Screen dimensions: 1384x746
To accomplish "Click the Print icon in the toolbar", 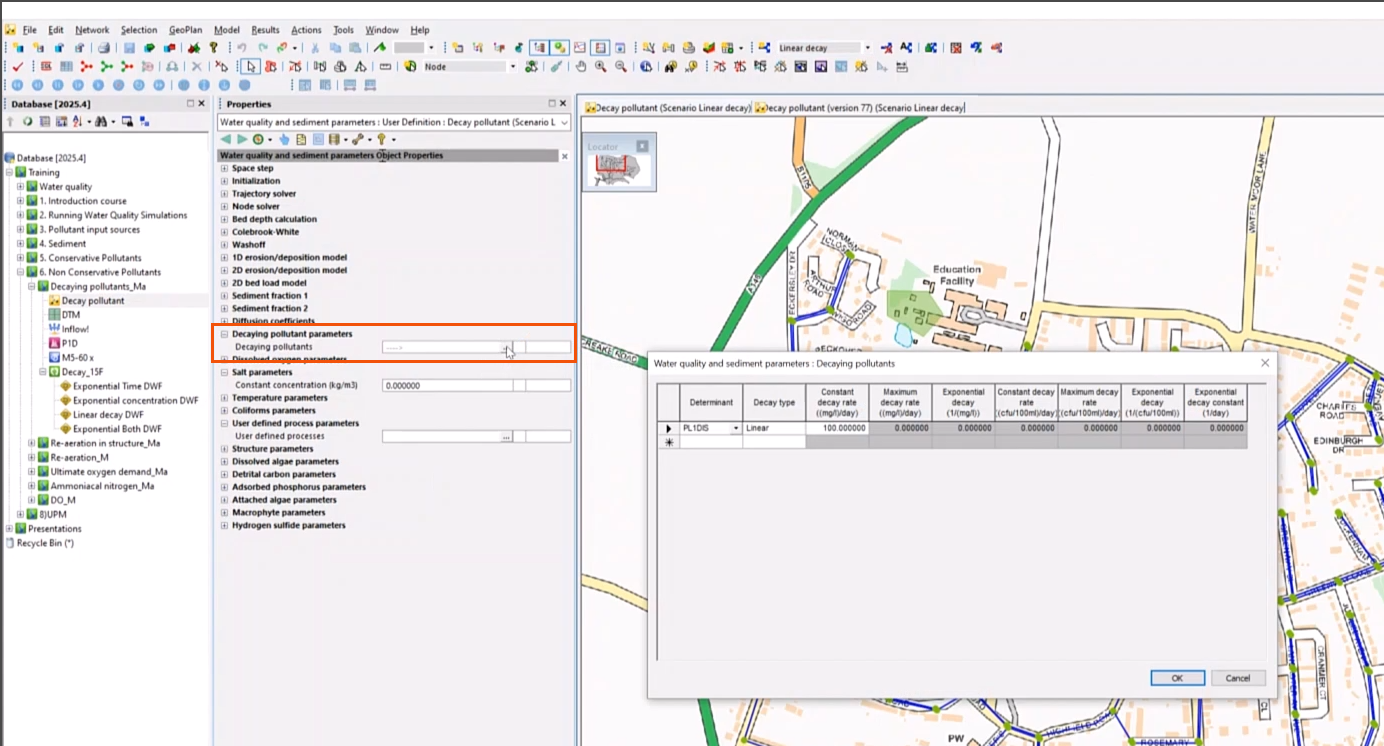I will 104,47.
